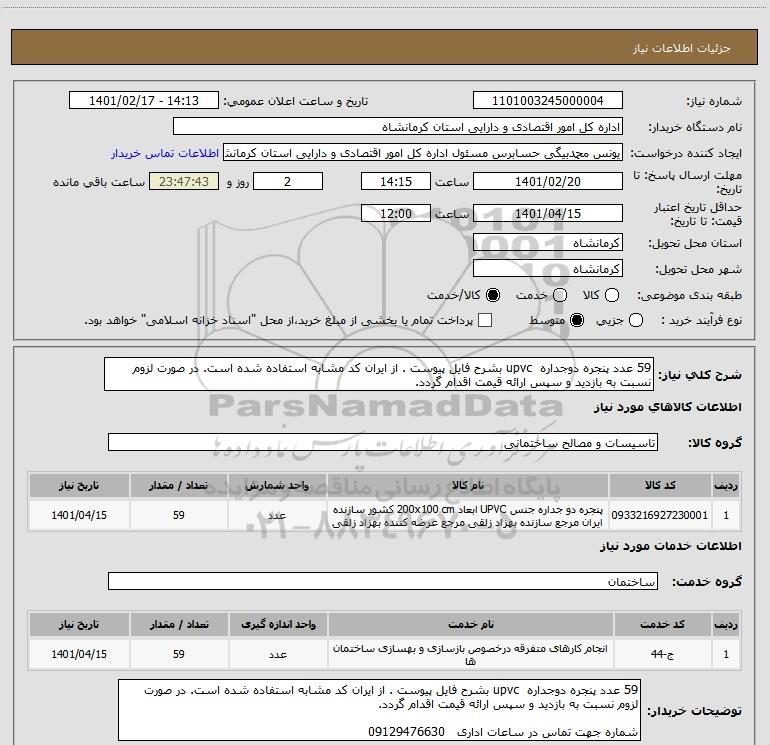Click the request creator field يونس محمدبيگی
This screenshot has width=770, height=745.
coord(423,153)
